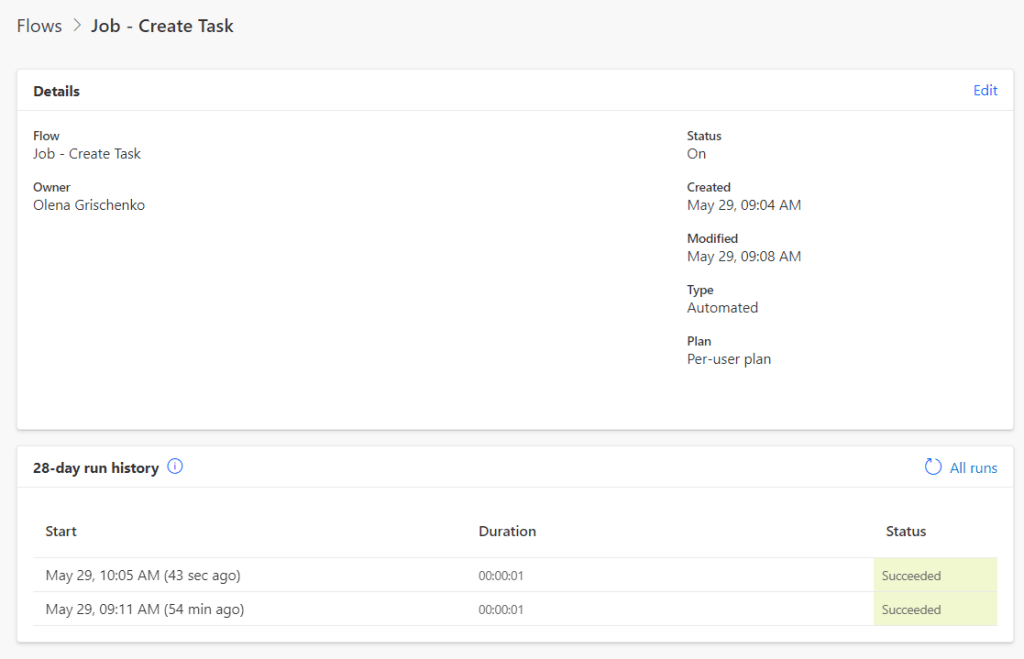Click the owner name Olena Grischenko
This screenshot has width=1024, height=659.
(x=89, y=205)
